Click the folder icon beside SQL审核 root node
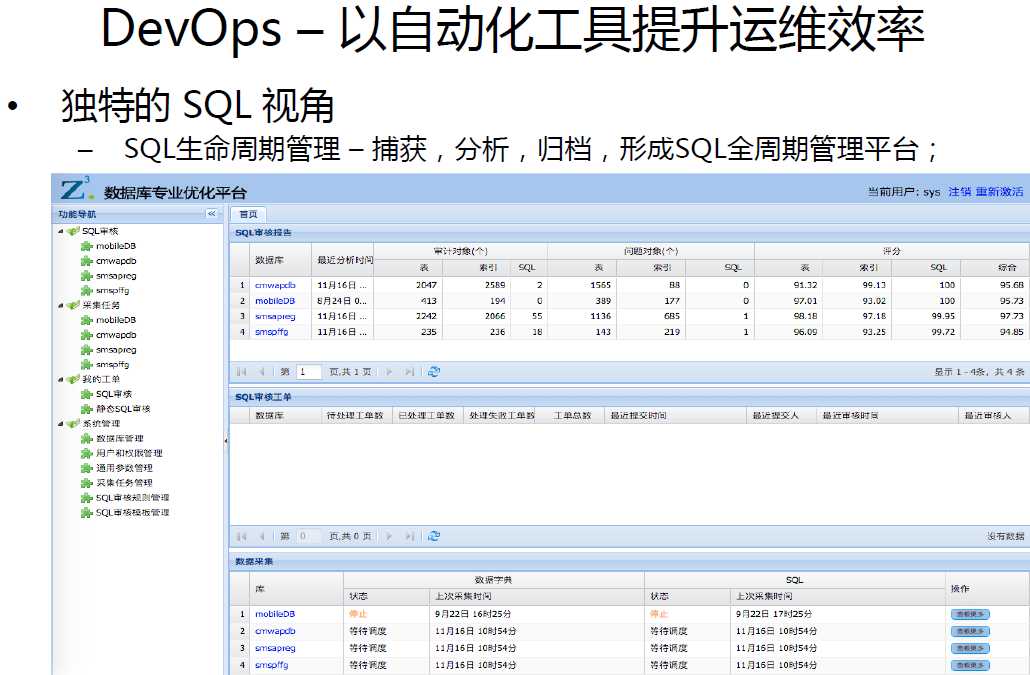The height and width of the screenshot is (675, 1030). pos(73,231)
